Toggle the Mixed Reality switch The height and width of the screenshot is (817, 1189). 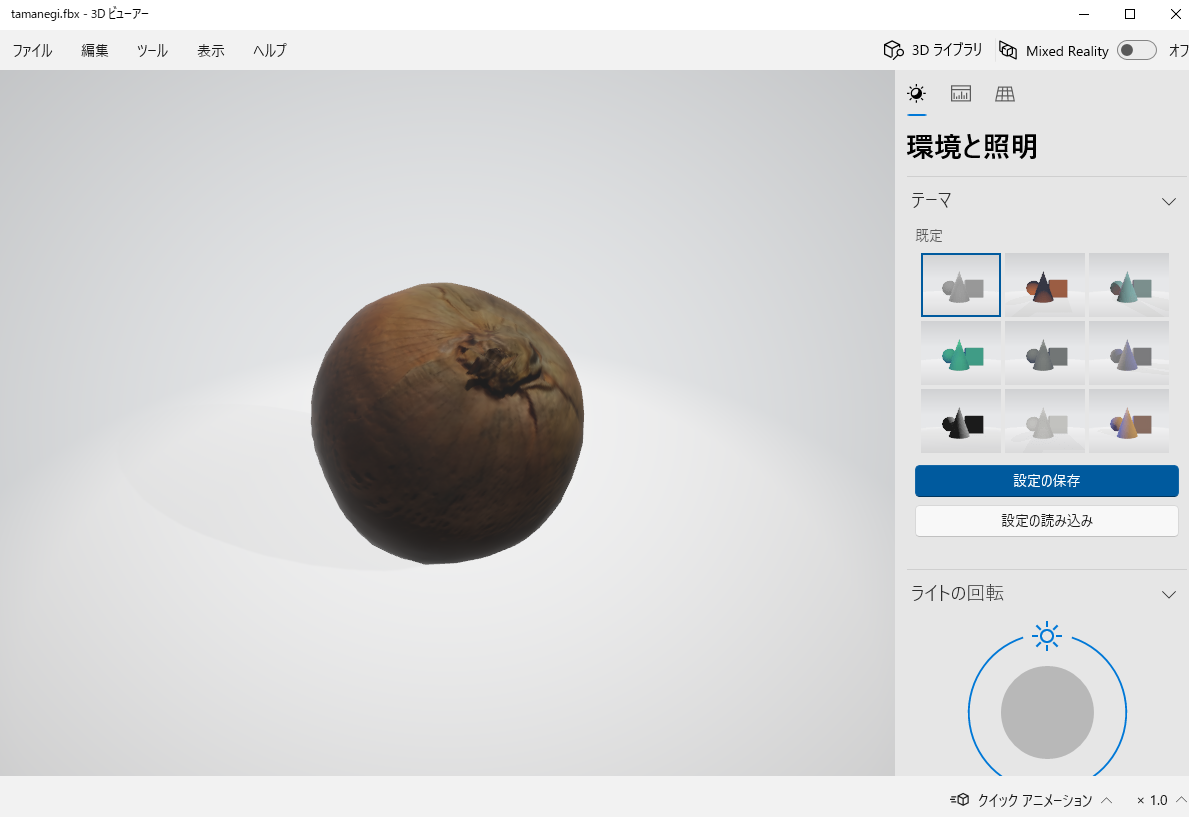pos(1136,50)
